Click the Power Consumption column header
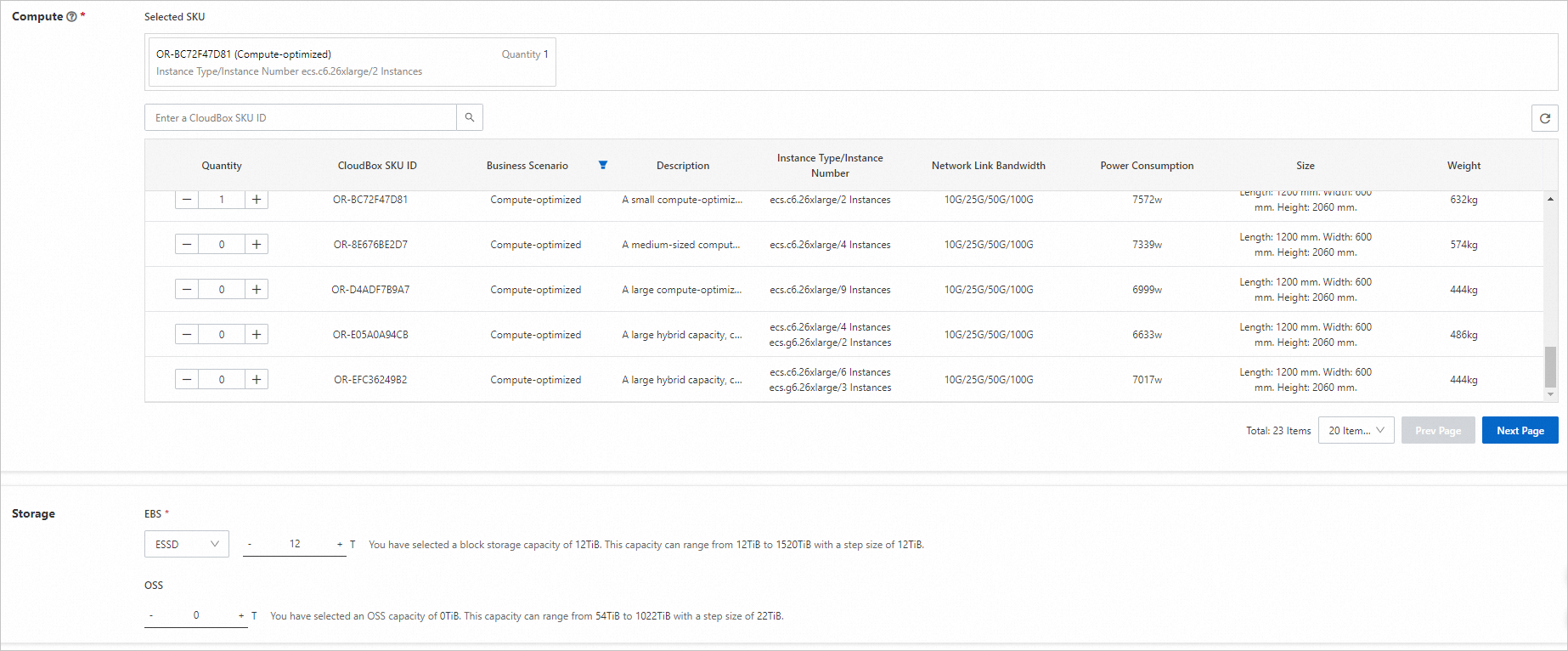The image size is (1568, 651). point(1147,166)
